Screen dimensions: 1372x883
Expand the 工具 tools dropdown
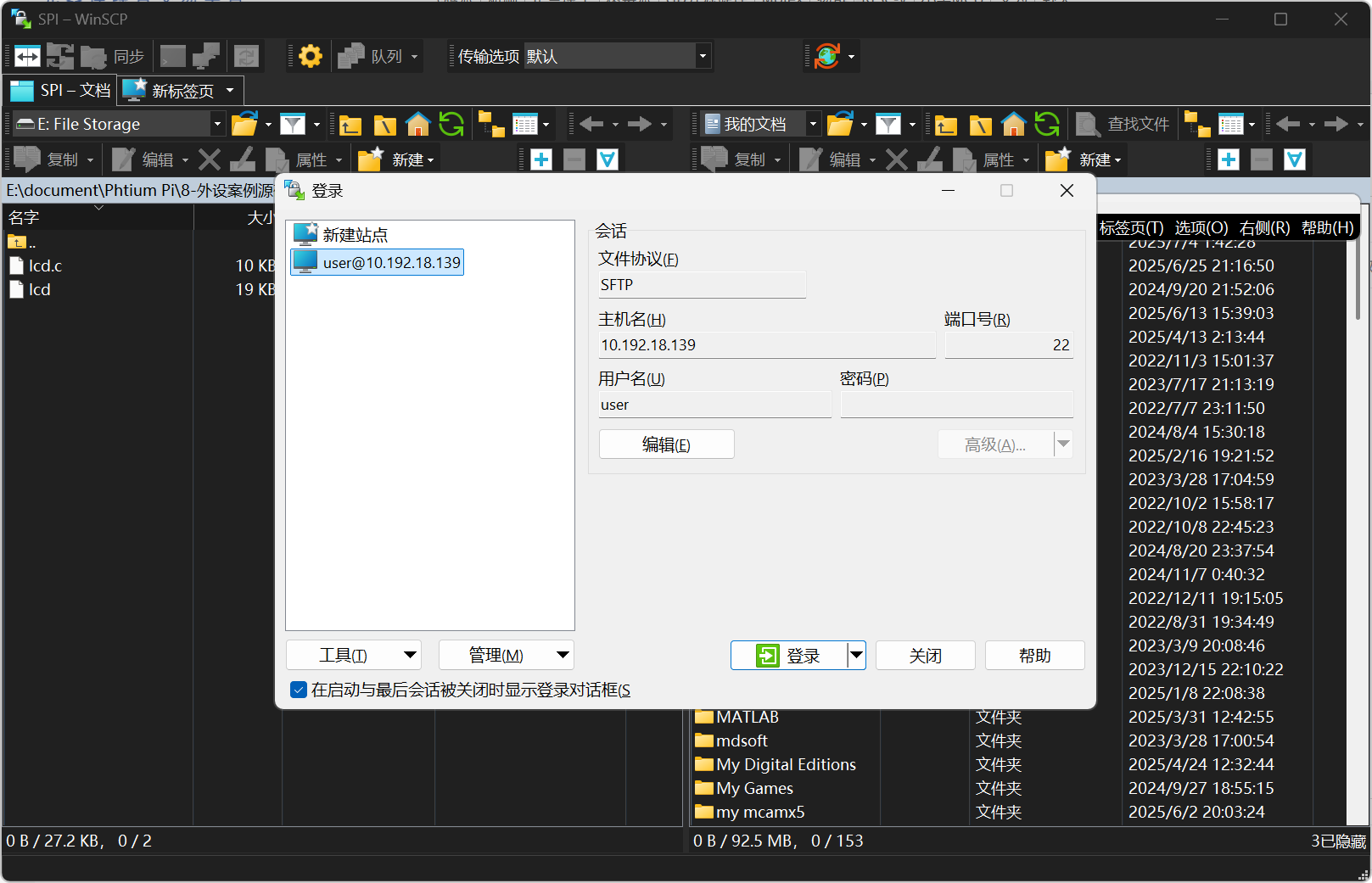[411, 655]
